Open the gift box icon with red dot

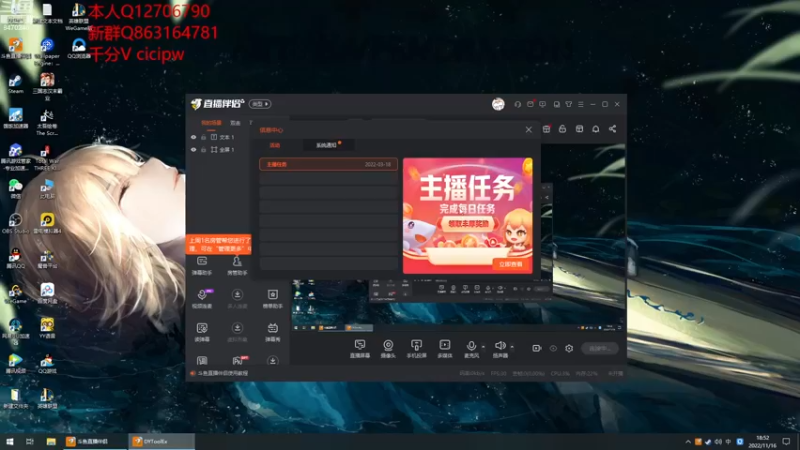pos(546,129)
